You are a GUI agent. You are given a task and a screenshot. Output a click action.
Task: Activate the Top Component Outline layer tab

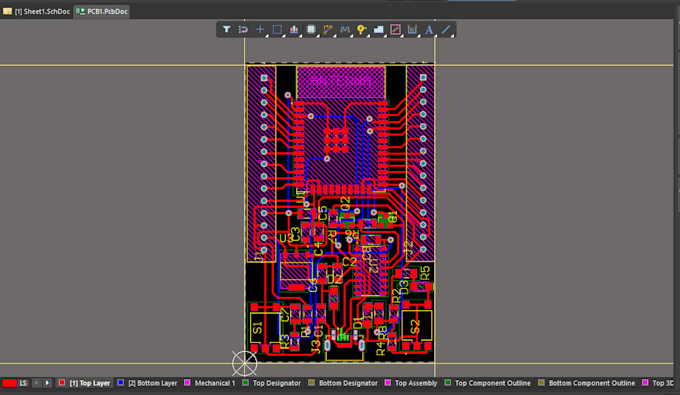492,383
